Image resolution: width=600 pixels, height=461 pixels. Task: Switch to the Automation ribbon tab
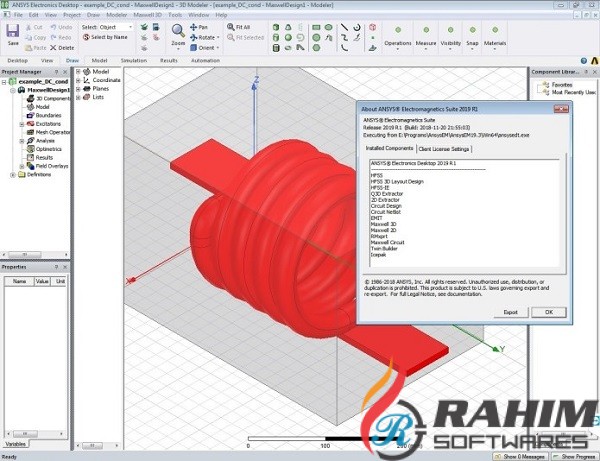(205, 60)
